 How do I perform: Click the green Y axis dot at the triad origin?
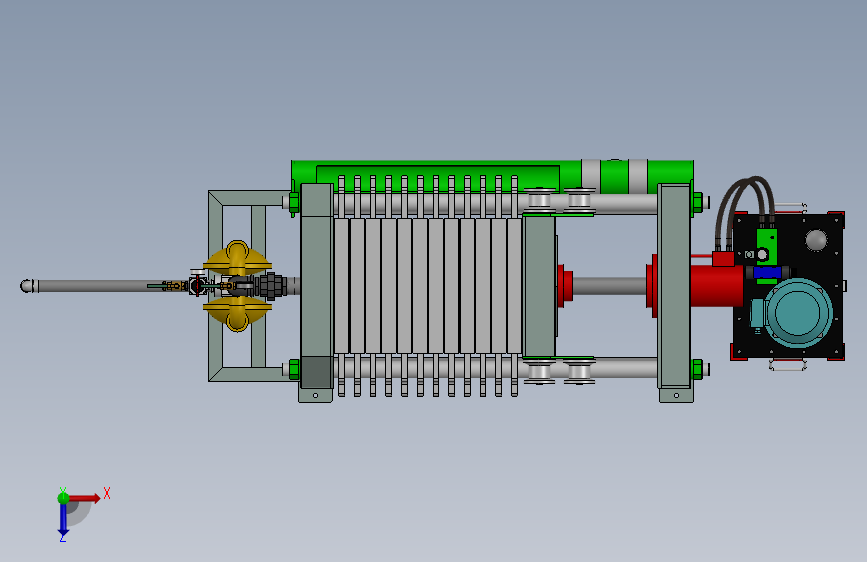click(63, 498)
